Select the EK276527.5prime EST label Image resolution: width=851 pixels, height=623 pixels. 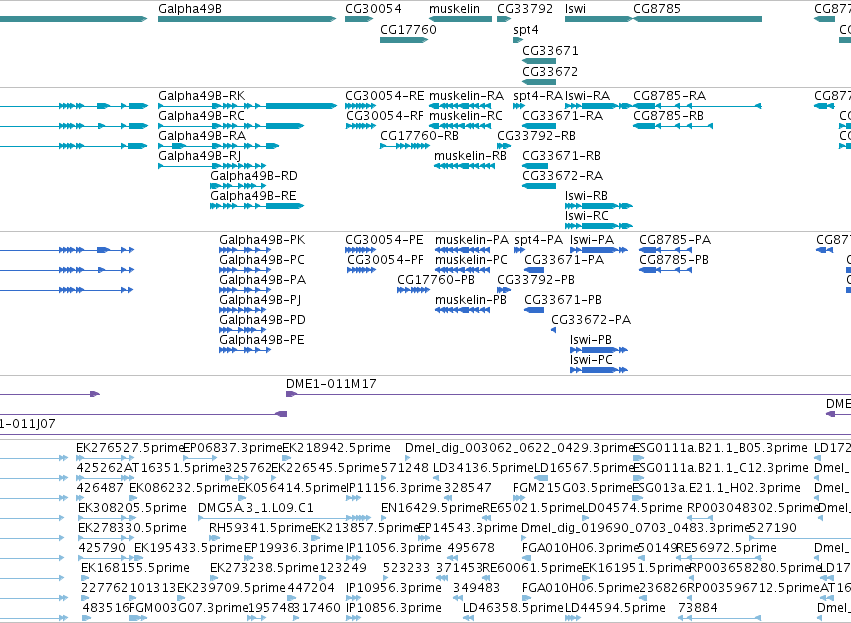[131, 448]
